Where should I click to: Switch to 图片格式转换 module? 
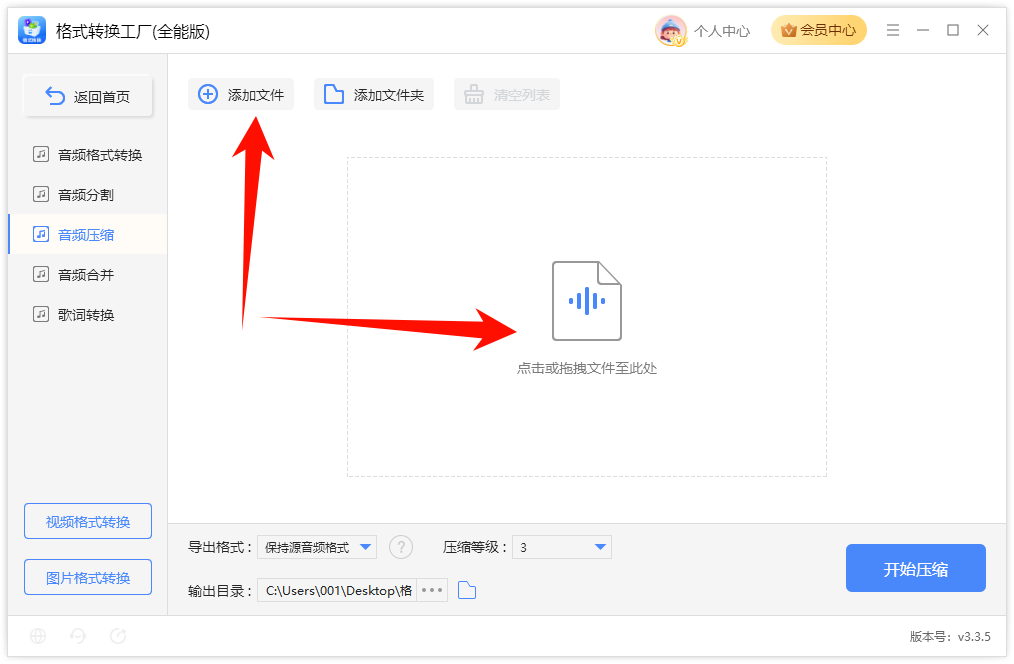coord(88,577)
